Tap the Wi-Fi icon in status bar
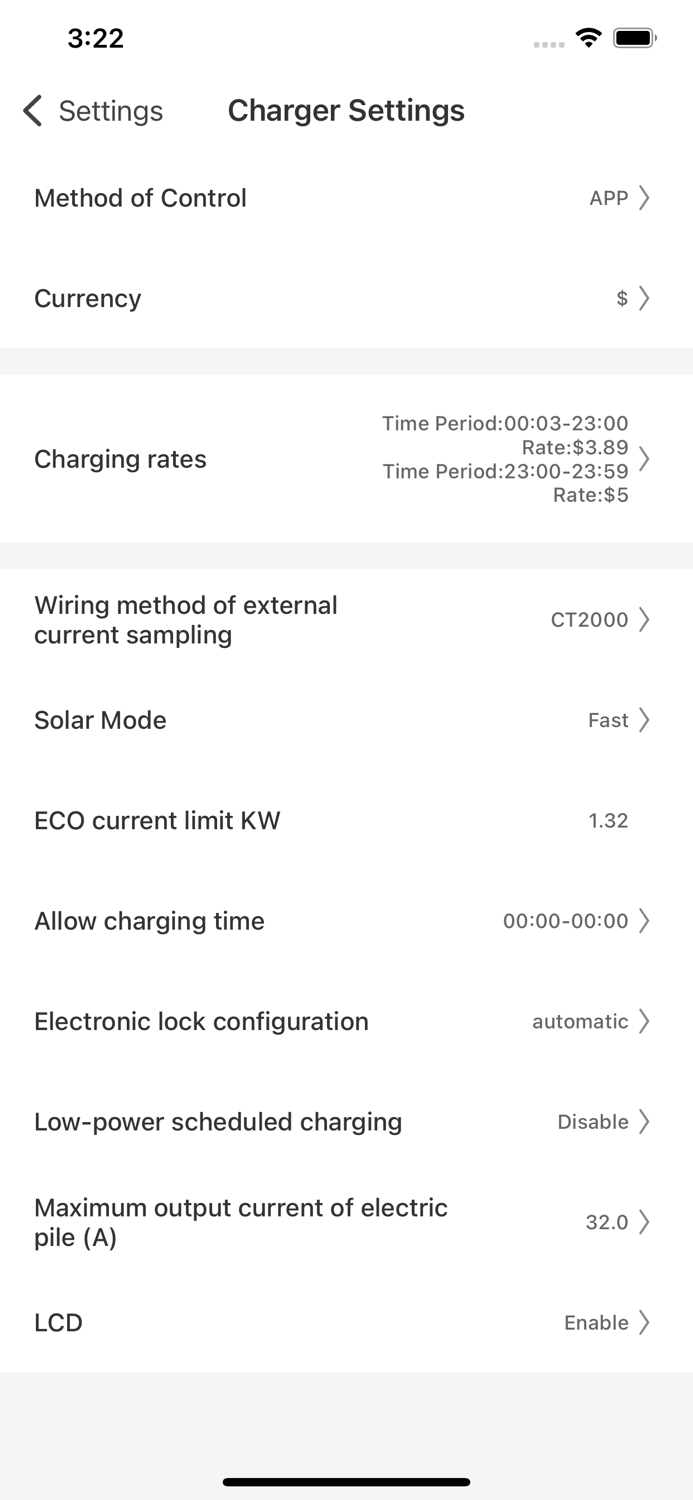693x1500 pixels. click(x=589, y=37)
